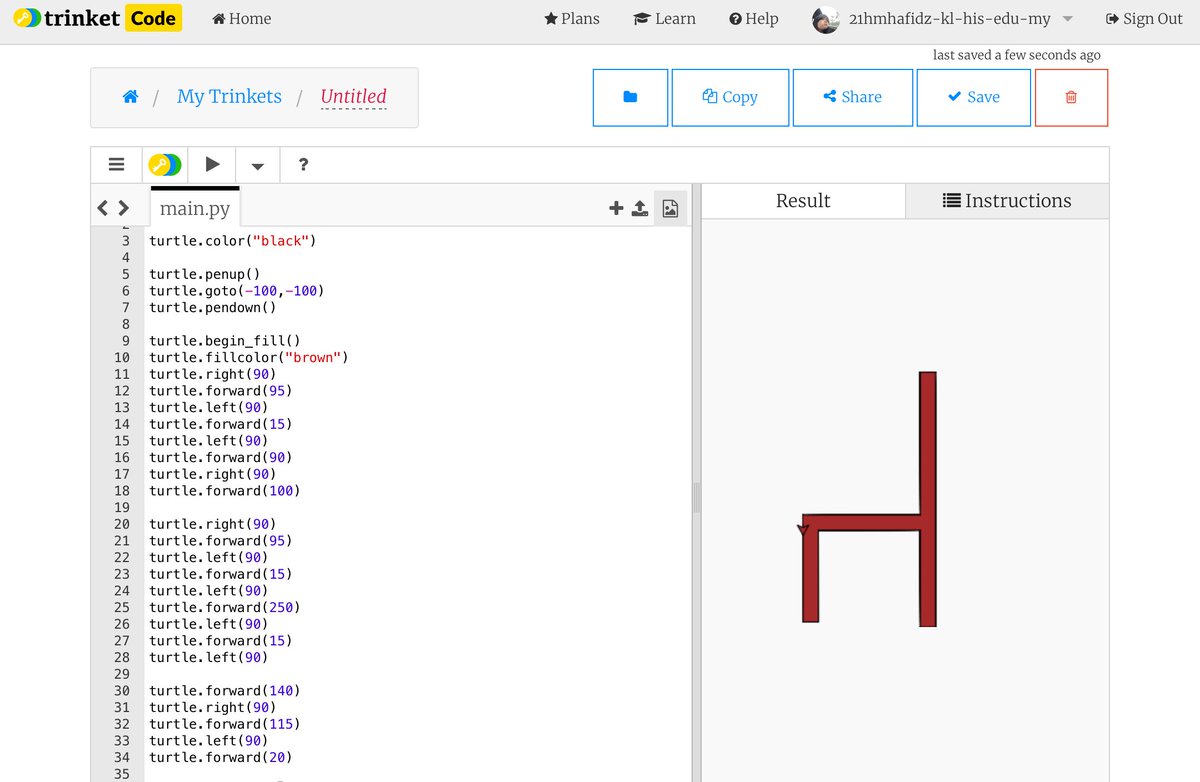This screenshot has height=782, width=1200.
Task: Click the Trinket Code logo
Action: (98, 18)
